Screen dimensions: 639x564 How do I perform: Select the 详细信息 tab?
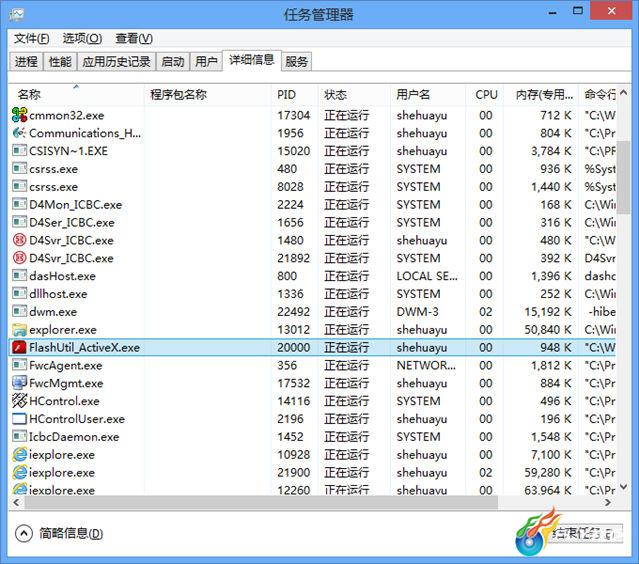coord(252,60)
